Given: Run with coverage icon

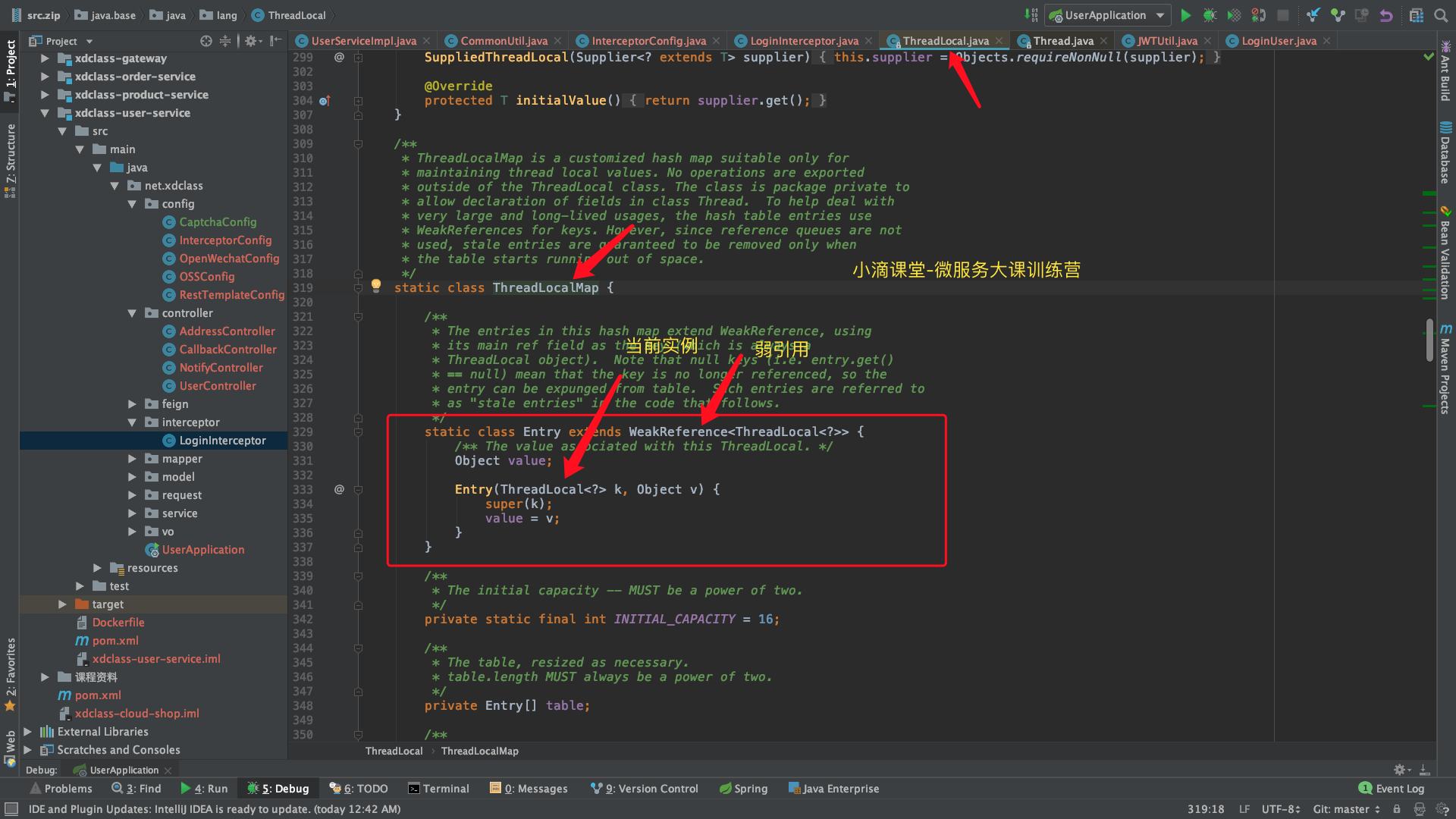Looking at the screenshot, I should pos(1235,15).
